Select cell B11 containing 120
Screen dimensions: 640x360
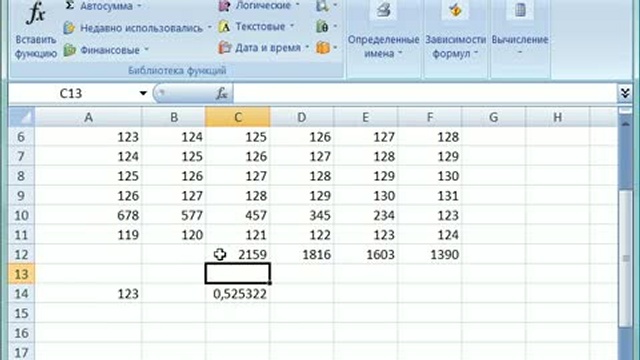[174, 235]
